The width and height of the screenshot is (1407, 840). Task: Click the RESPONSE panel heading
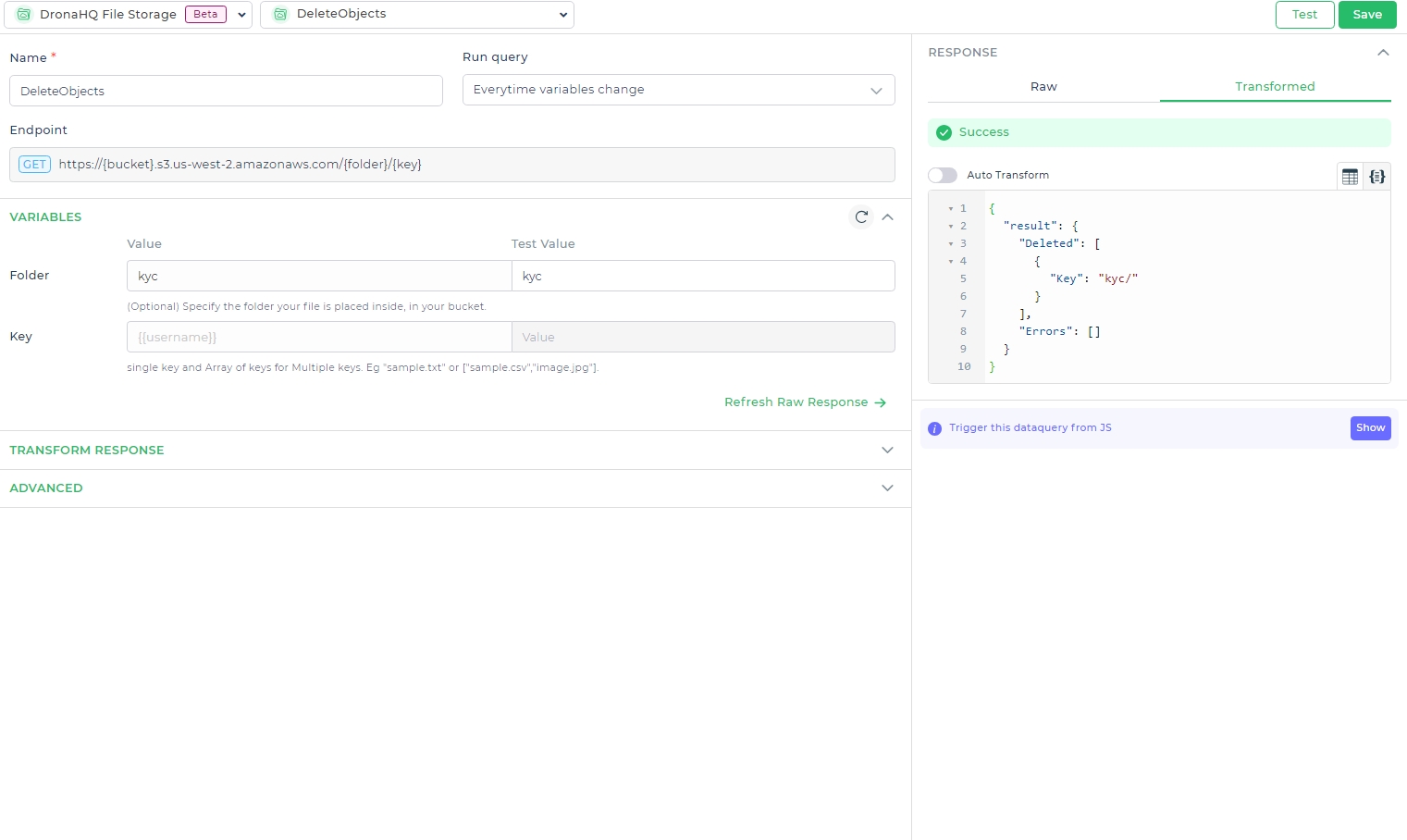963,53
